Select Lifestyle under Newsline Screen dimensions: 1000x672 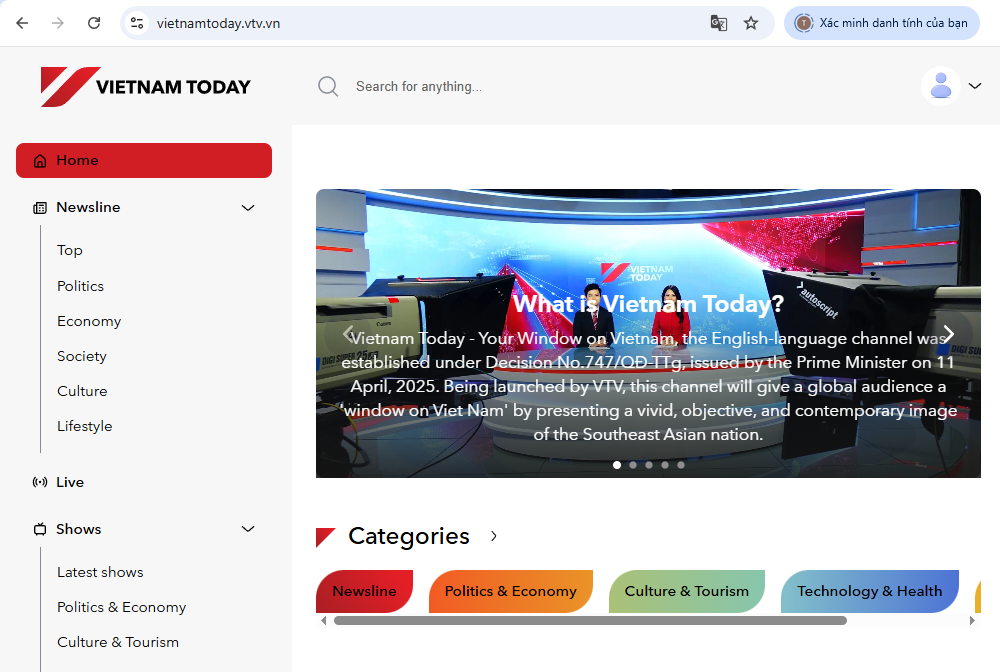click(84, 427)
